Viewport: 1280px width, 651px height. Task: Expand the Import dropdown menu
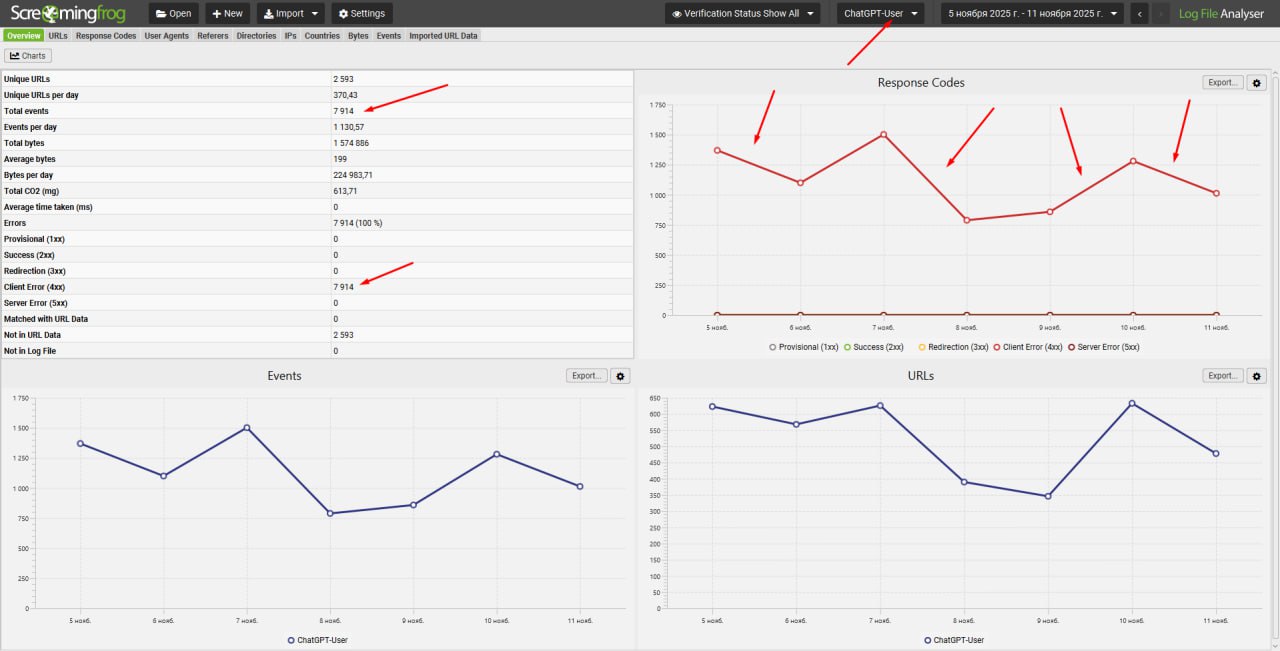290,14
